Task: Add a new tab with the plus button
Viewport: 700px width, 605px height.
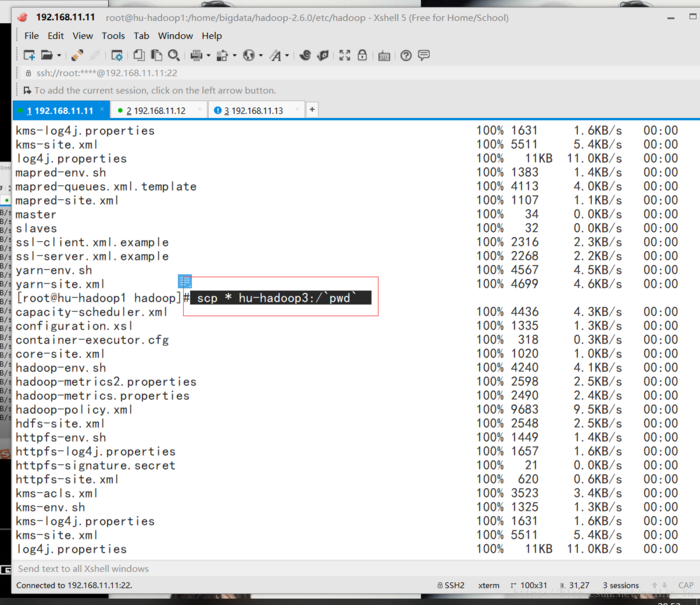Action: [312, 109]
